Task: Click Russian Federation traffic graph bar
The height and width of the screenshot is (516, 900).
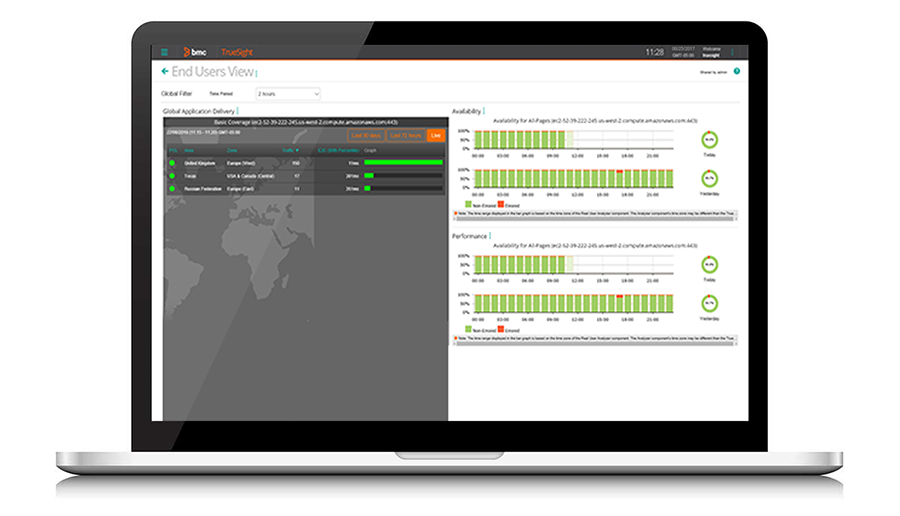Action: [x=368, y=188]
